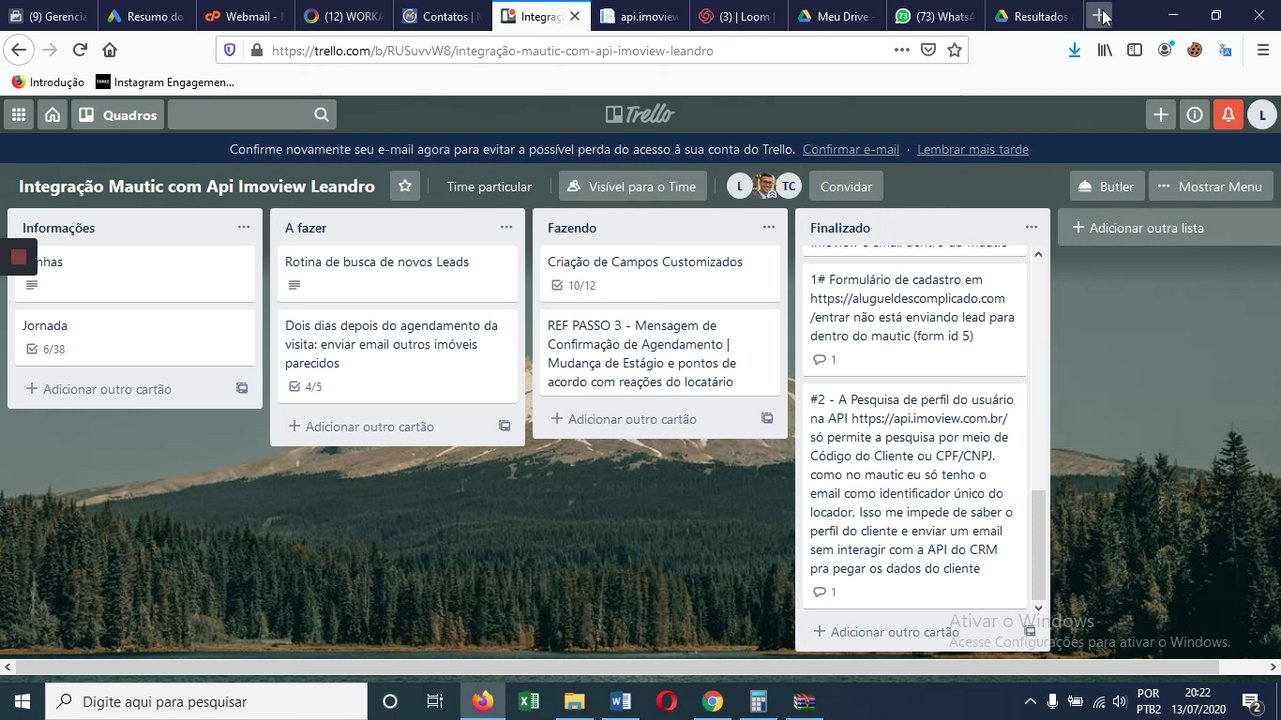1281x720 pixels.
Task: Switch to the Resultados browser tab
Action: point(1035,16)
